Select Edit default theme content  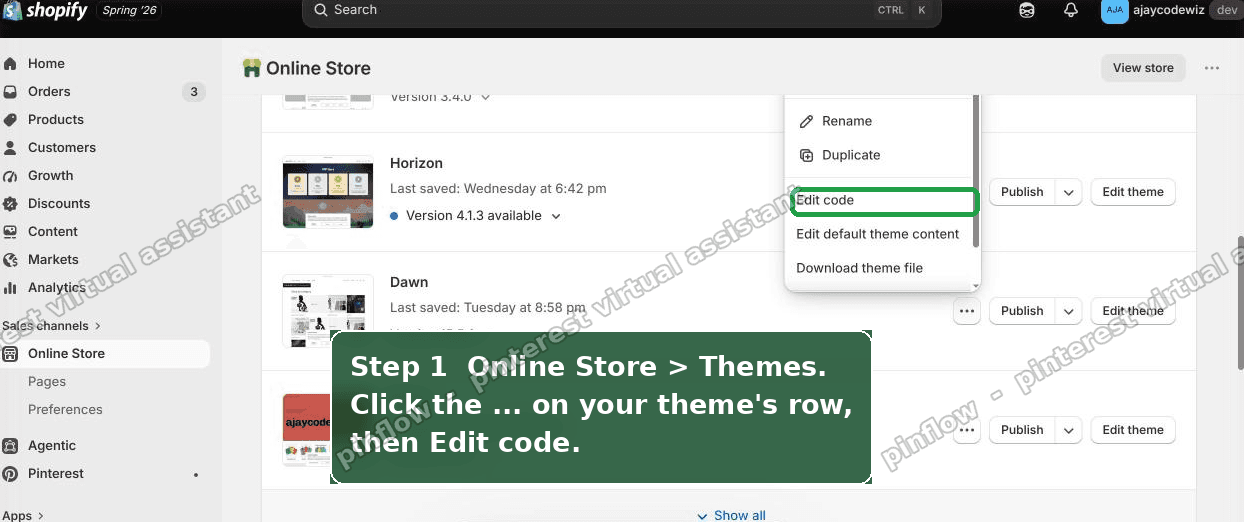[877, 234]
